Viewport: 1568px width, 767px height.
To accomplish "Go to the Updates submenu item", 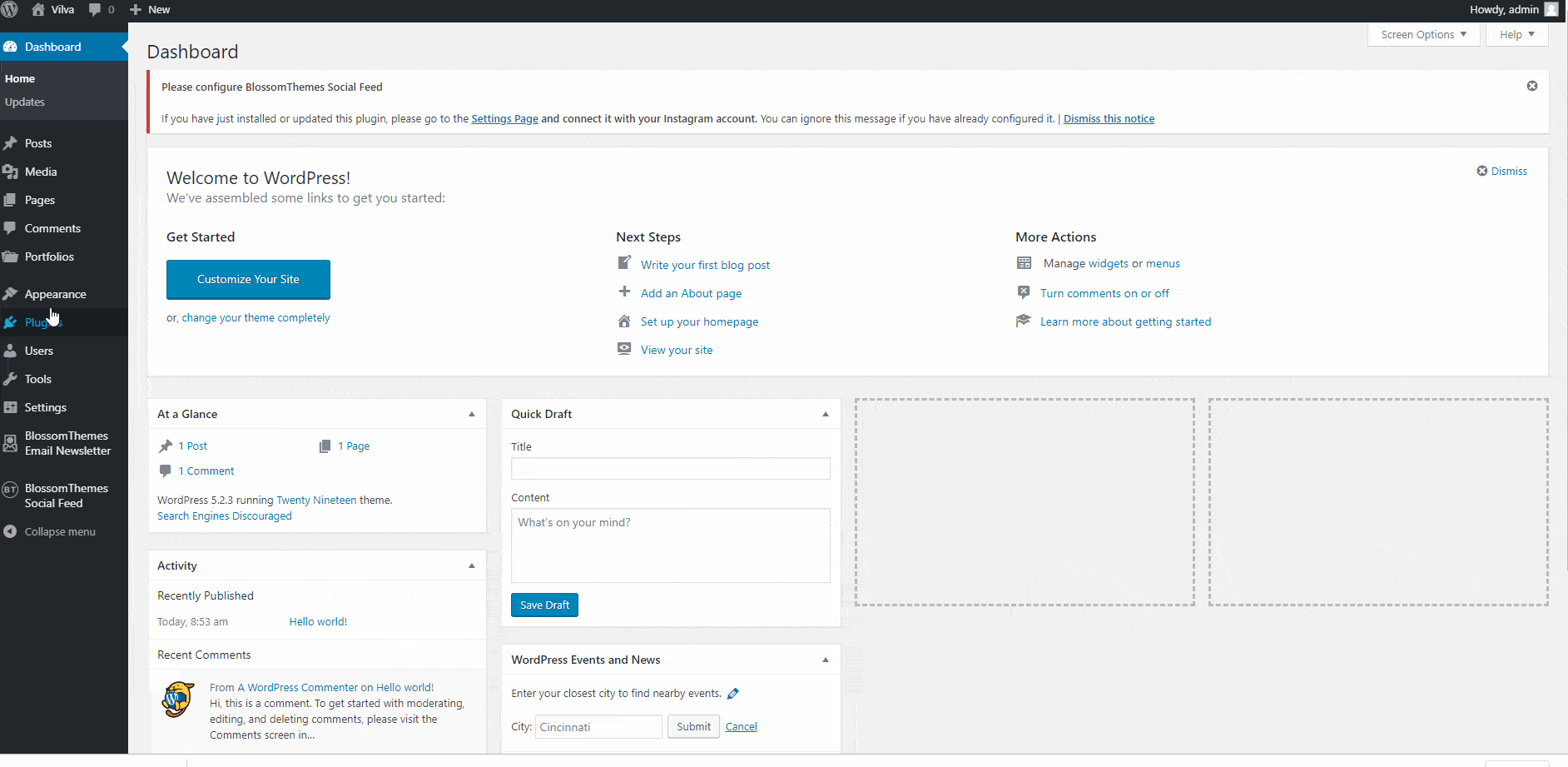I will pos(25,102).
